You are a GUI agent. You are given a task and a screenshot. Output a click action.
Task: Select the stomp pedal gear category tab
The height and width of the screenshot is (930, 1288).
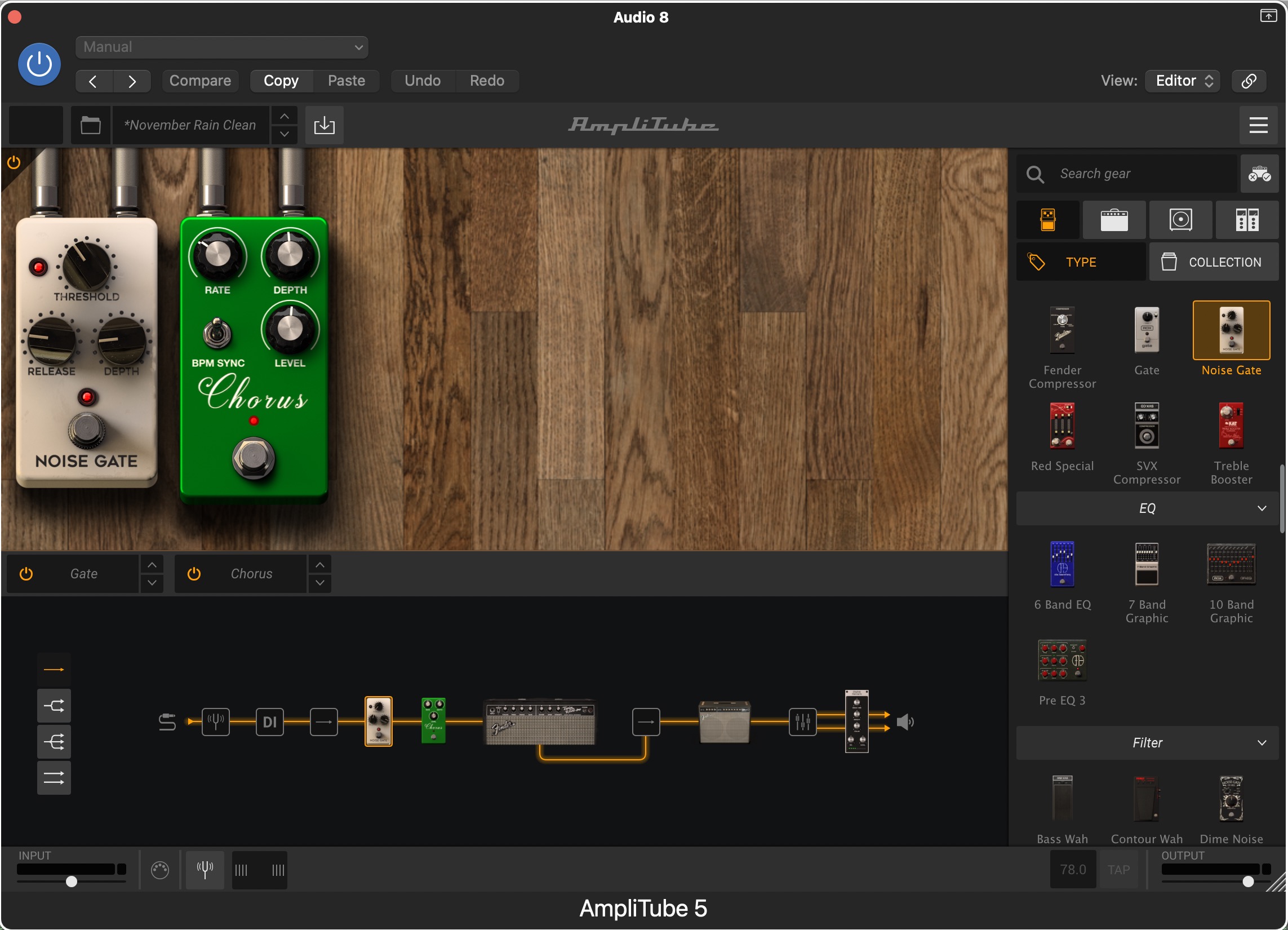point(1048,220)
